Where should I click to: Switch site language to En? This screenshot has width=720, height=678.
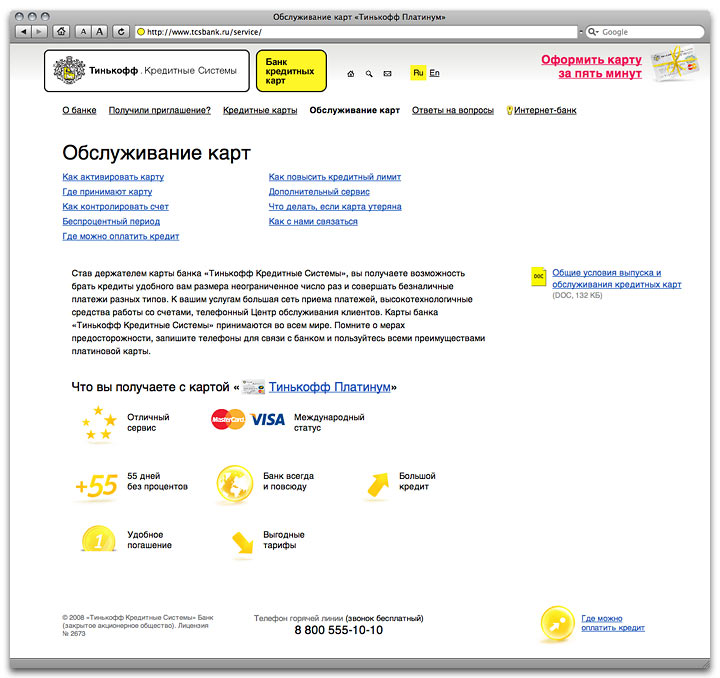click(x=434, y=73)
